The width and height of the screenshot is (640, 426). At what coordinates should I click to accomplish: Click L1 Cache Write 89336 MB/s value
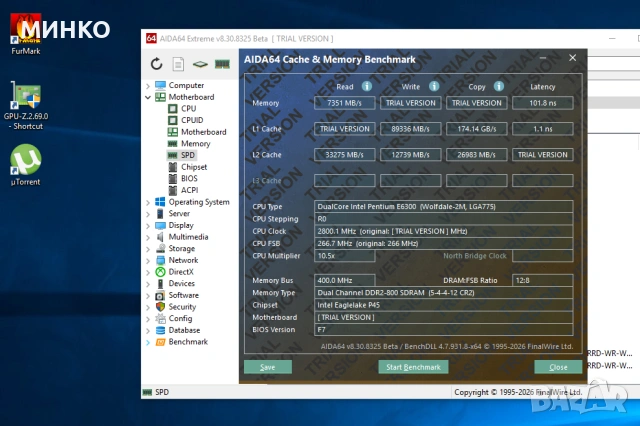click(411, 129)
